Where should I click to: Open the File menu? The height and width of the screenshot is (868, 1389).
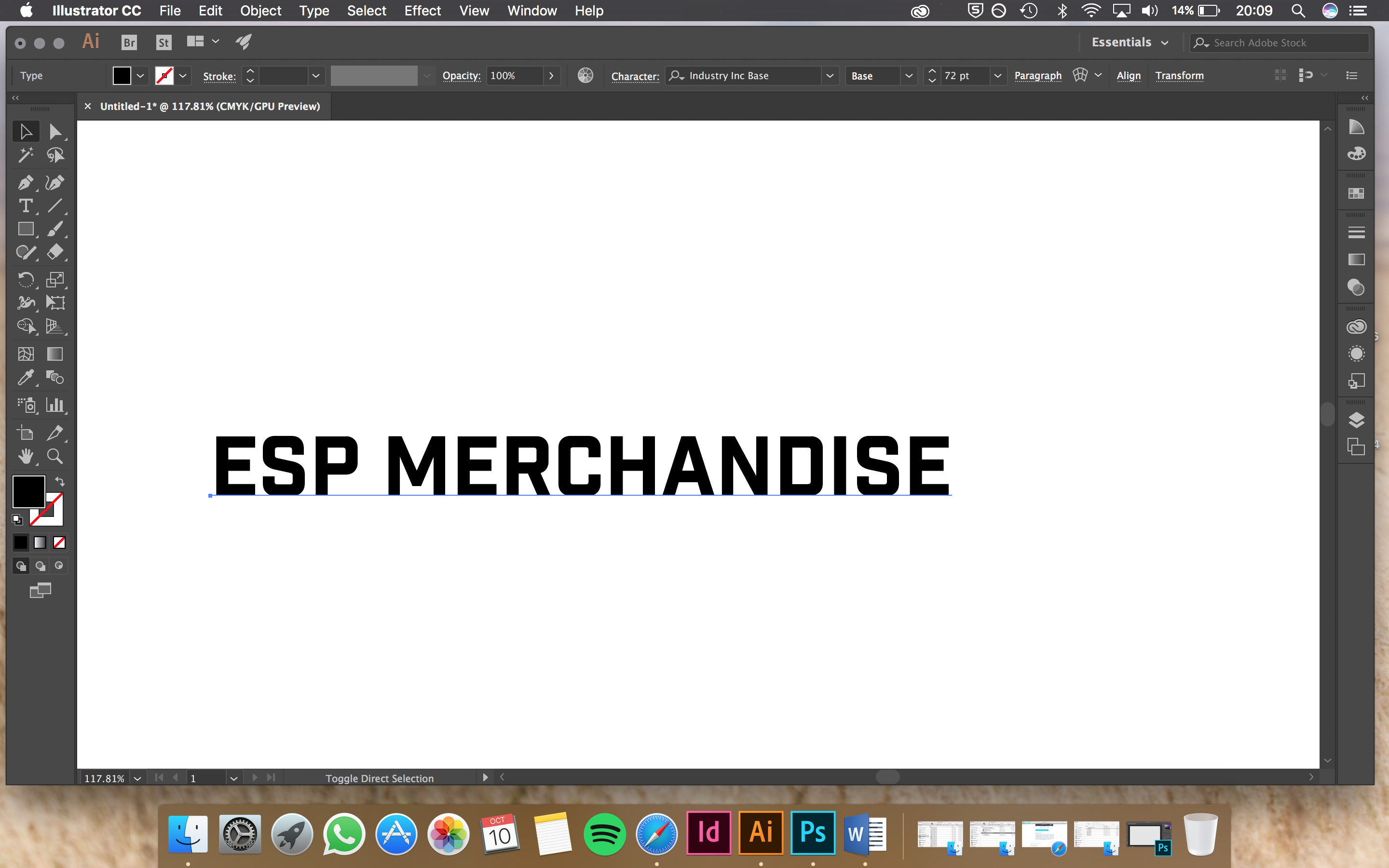(170, 10)
